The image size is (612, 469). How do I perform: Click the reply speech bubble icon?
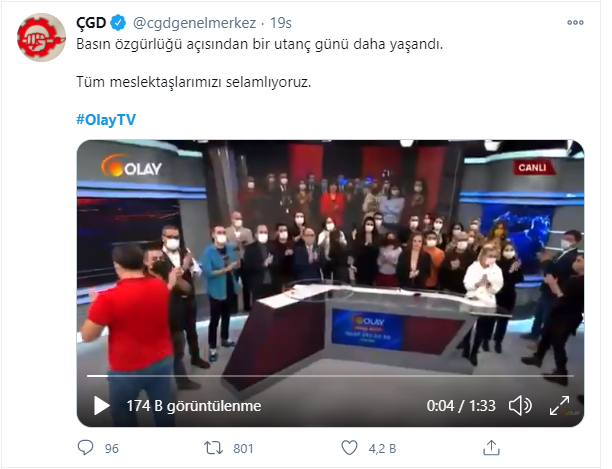85,448
